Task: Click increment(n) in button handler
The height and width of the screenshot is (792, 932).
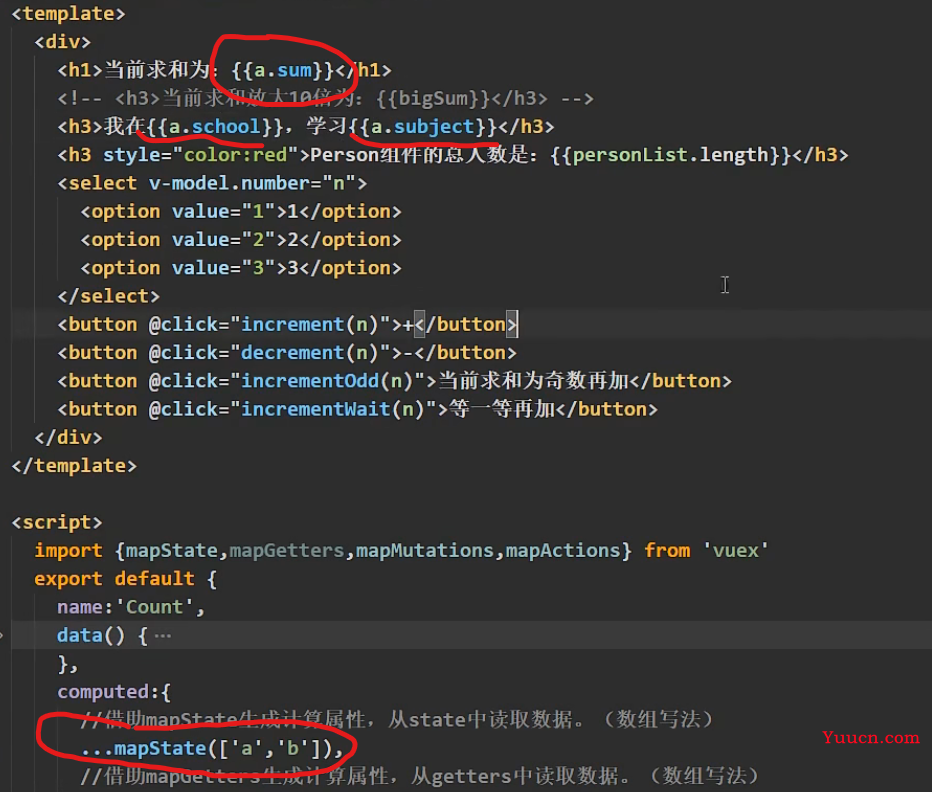Action: (309, 325)
